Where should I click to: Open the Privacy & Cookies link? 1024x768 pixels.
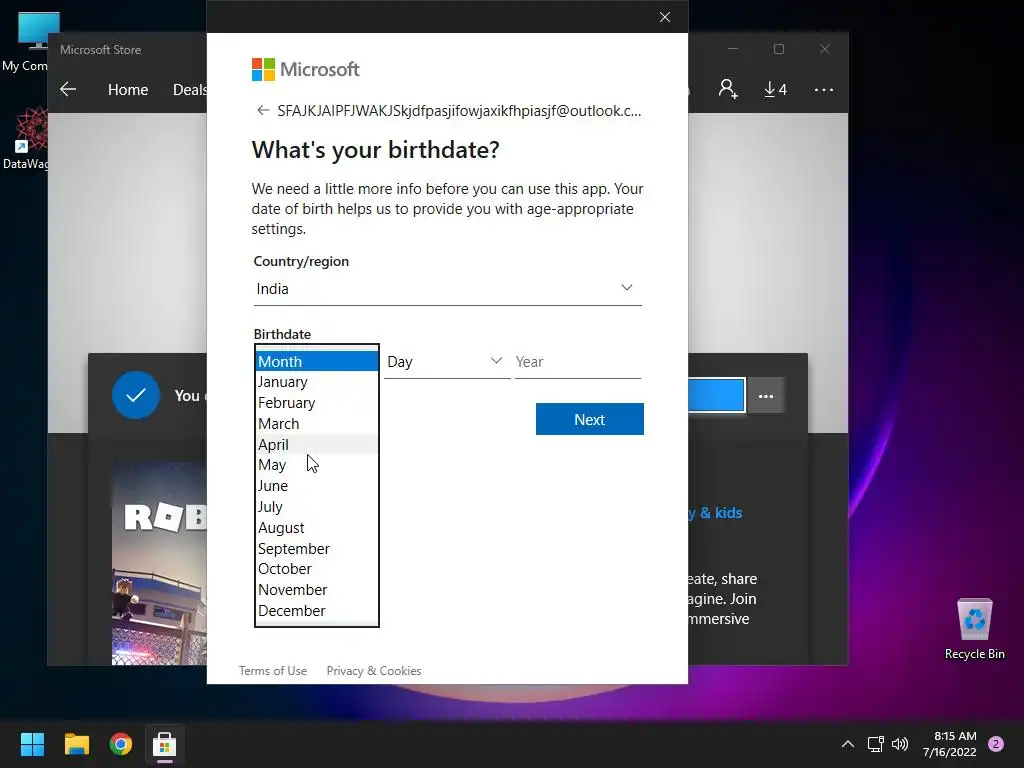point(374,671)
